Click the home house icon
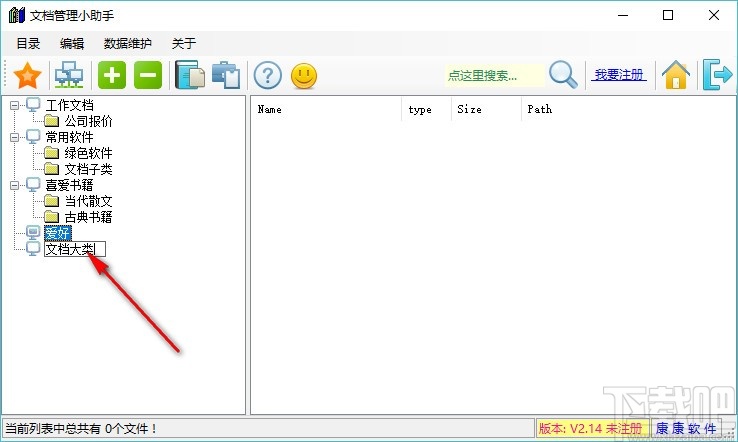The width and height of the screenshot is (738, 442). click(675, 75)
